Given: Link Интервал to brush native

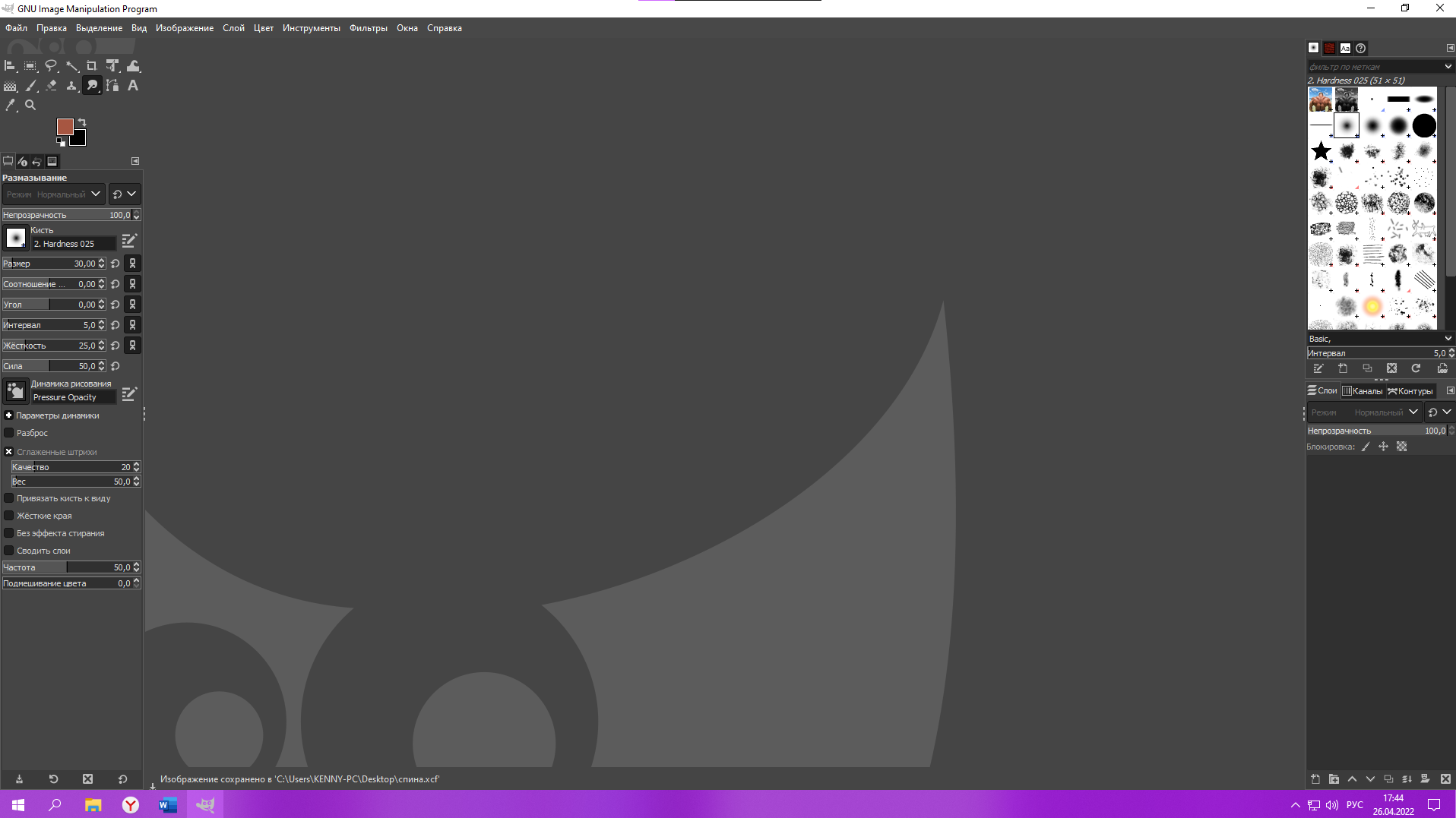Looking at the screenshot, I should pyautogui.click(x=132, y=325).
